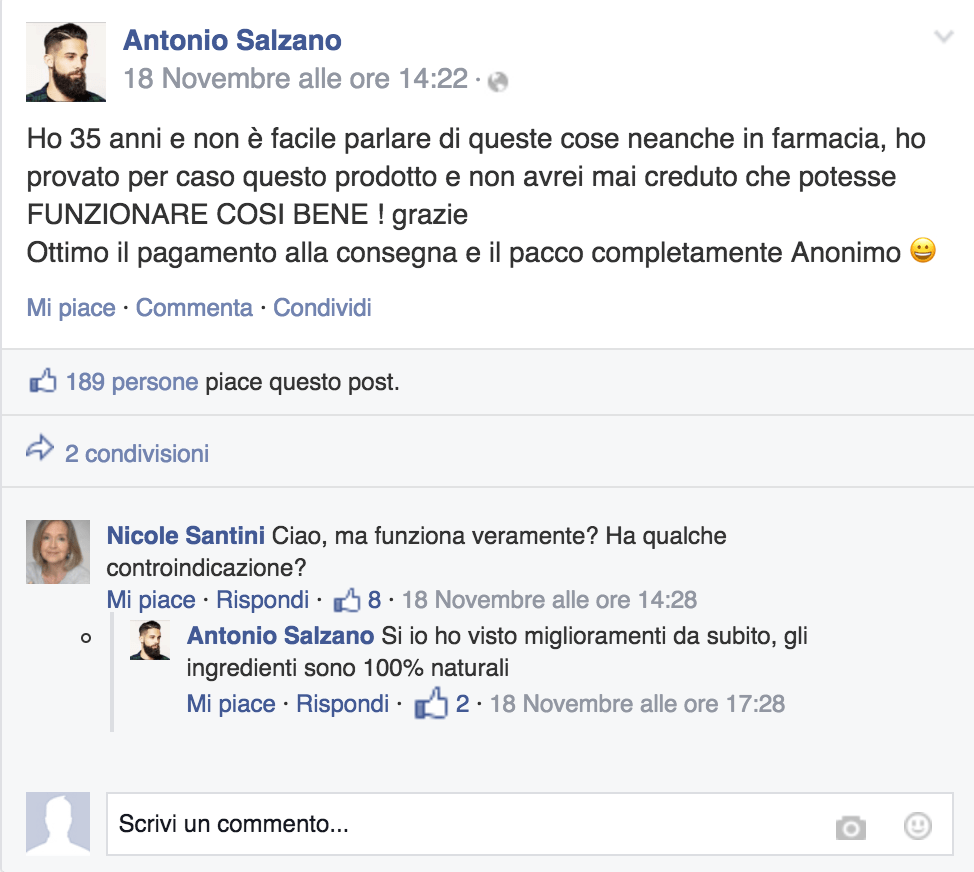974x872 pixels.
Task: Open the '2 condivisioni' link
Action: click(137, 454)
